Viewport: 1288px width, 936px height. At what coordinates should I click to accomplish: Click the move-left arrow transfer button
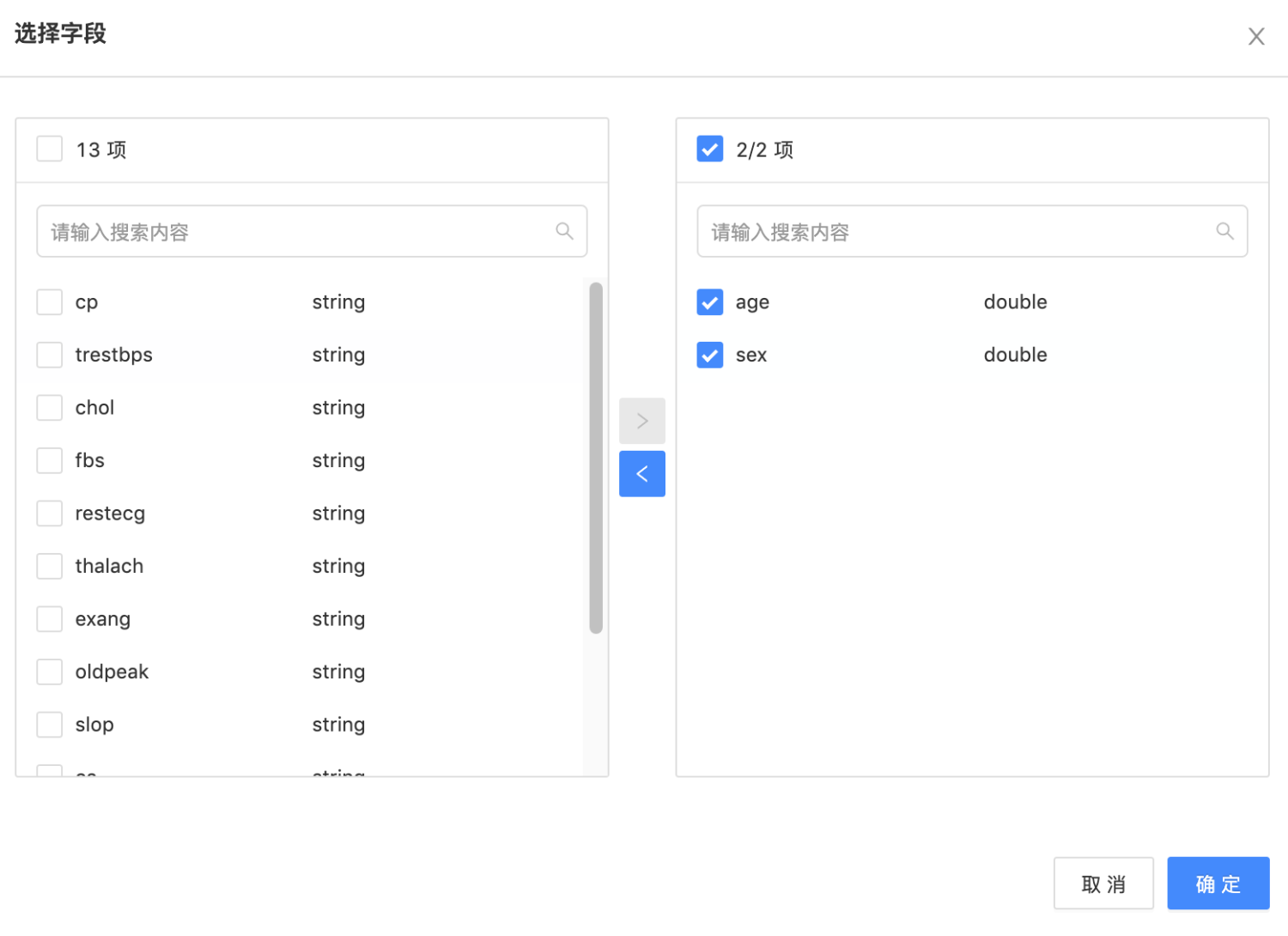641,474
